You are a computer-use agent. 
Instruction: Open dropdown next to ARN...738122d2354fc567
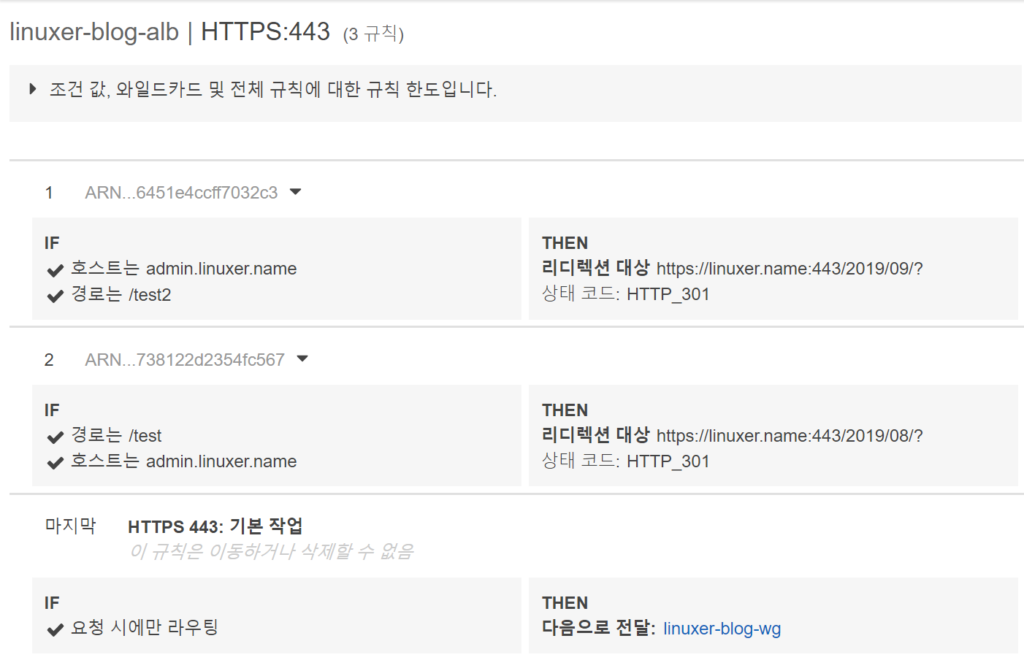(x=303, y=359)
